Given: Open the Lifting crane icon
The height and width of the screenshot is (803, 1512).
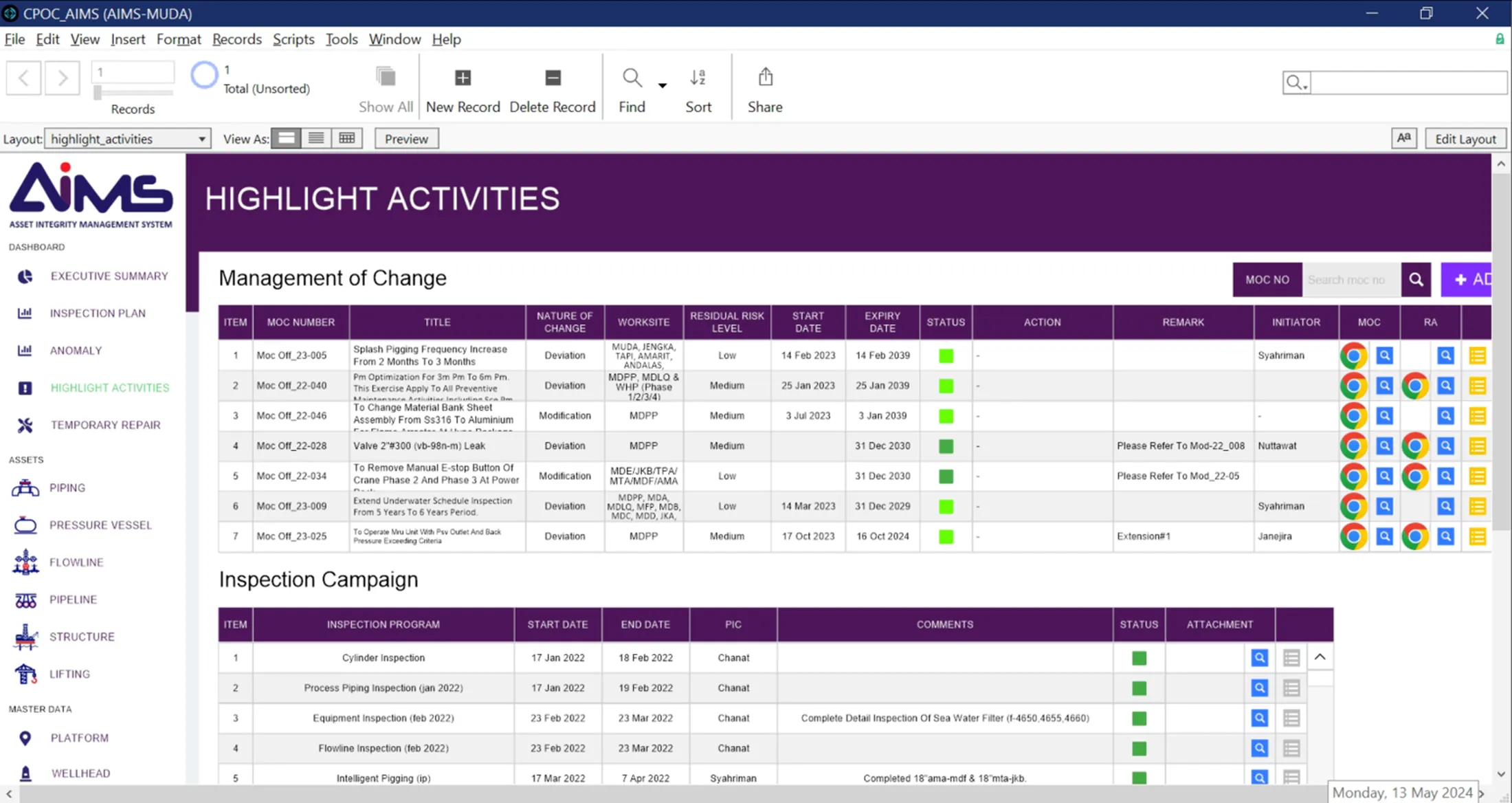Looking at the screenshot, I should [25, 674].
